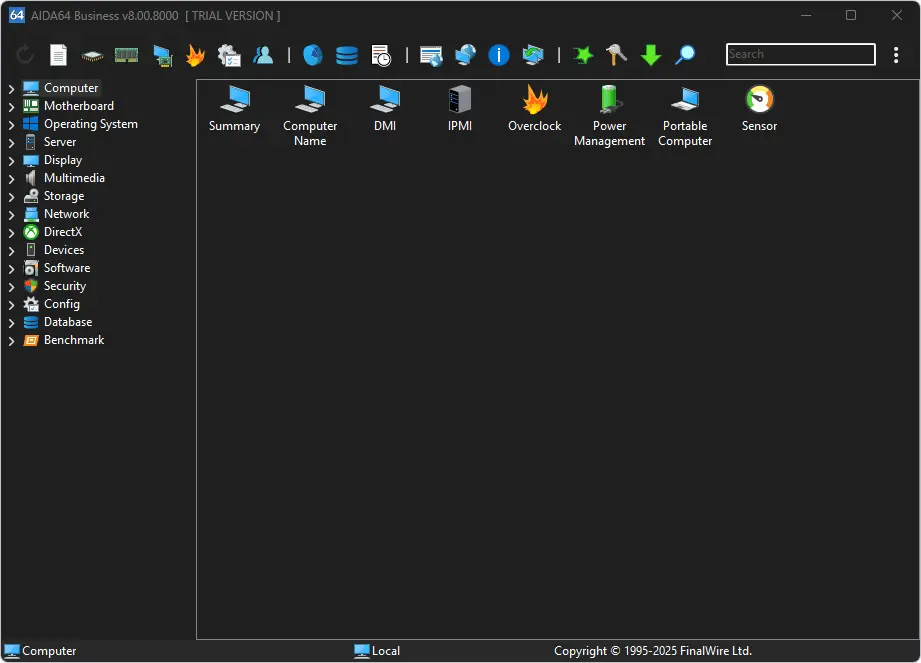Screen dimensions: 921x663
Task: Select Multimedia in the sidebar tree
Action: tap(74, 178)
